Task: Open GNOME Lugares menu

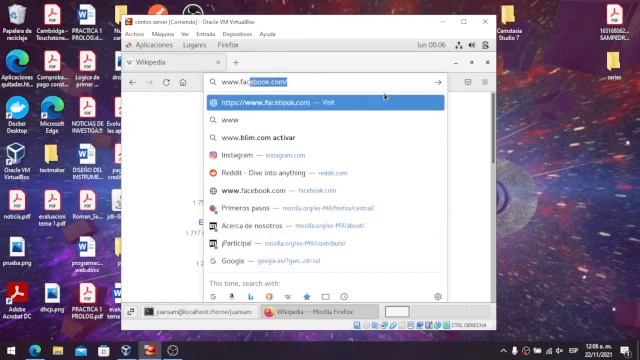Action: pos(195,45)
